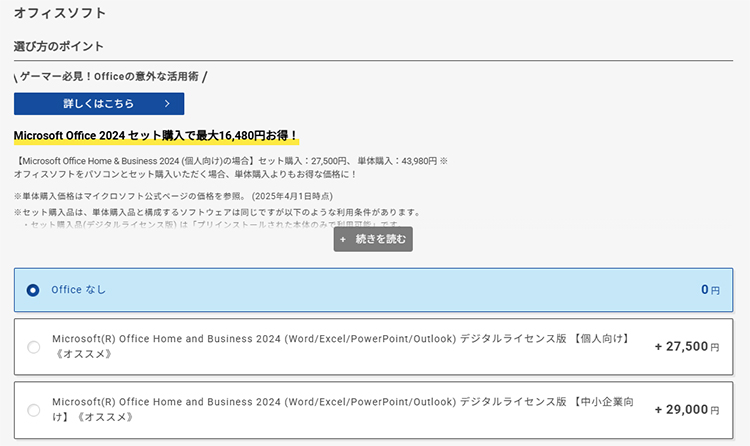Viewport: 750px width, 446px height.
Task: Click the plus icon beside 続きを読む
Action: pos(343,240)
